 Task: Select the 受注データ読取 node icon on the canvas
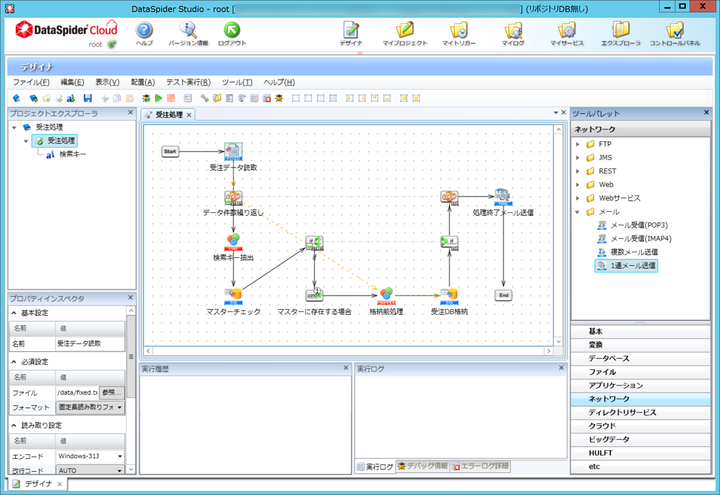coord(233,152)
